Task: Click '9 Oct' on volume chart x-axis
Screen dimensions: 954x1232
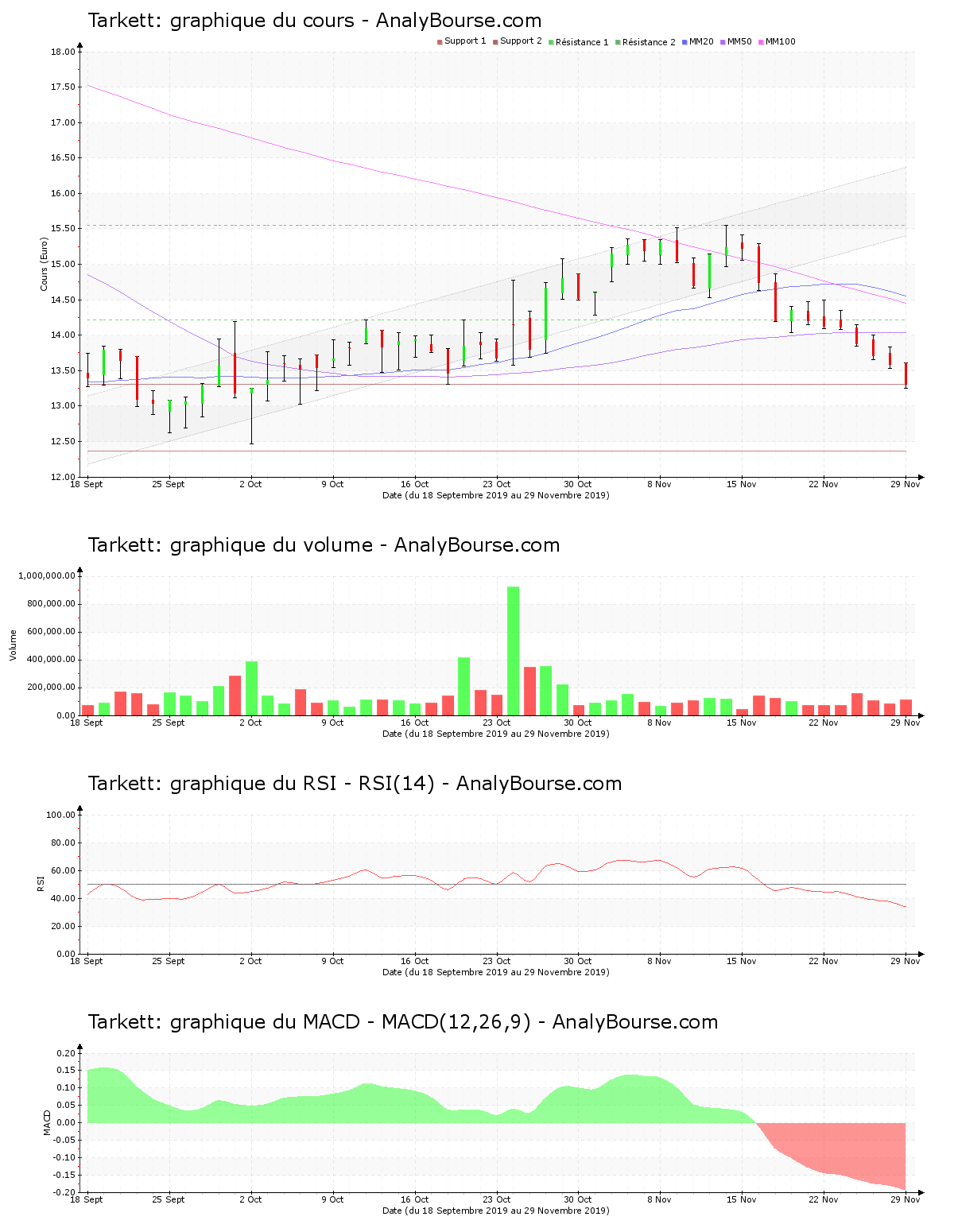Action: point(332,723)
